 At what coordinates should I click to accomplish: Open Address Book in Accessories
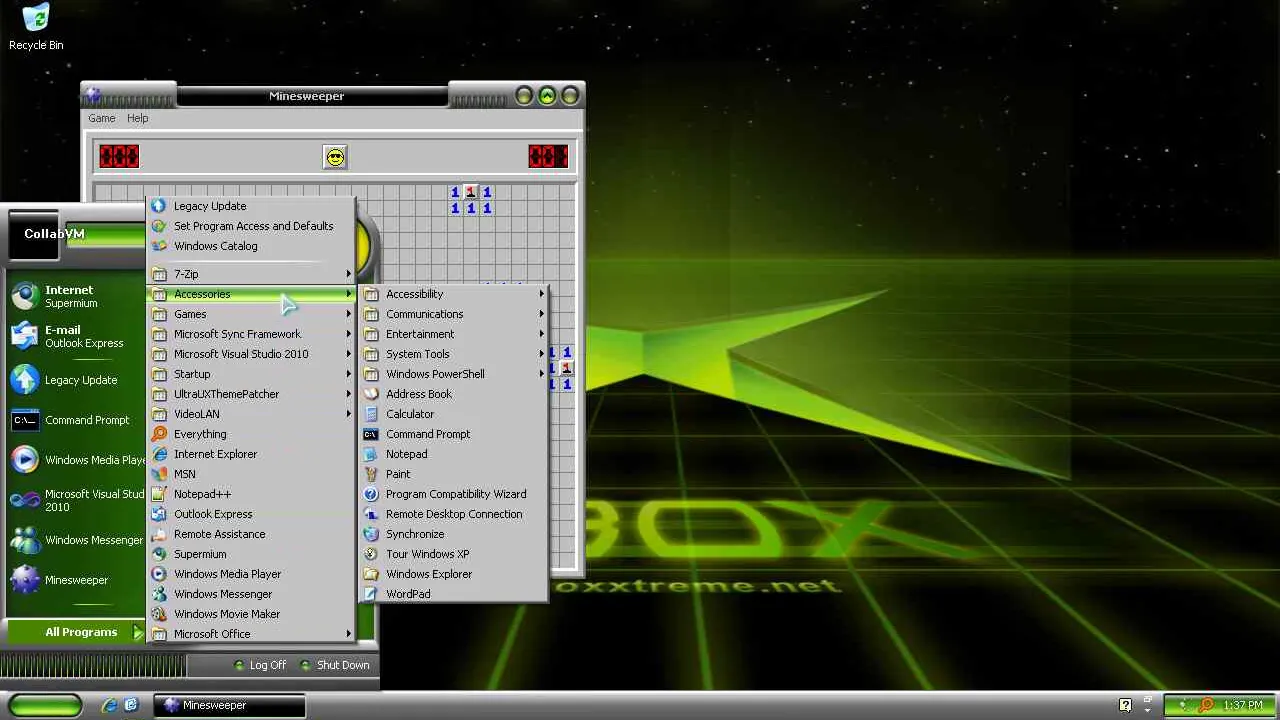[454, 394]
